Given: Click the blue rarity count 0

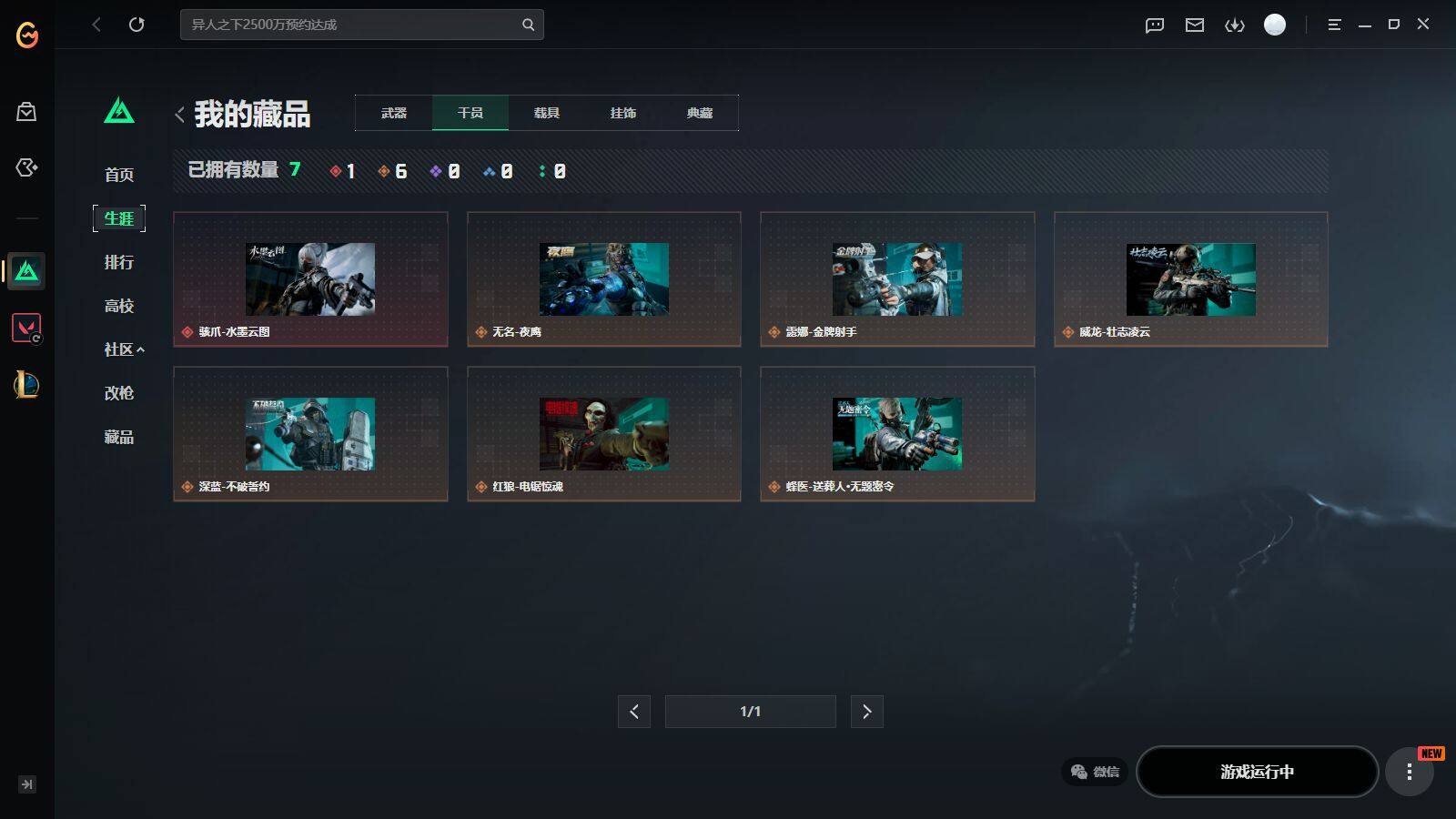Looking at the screenshot, I should click(498, 171).
